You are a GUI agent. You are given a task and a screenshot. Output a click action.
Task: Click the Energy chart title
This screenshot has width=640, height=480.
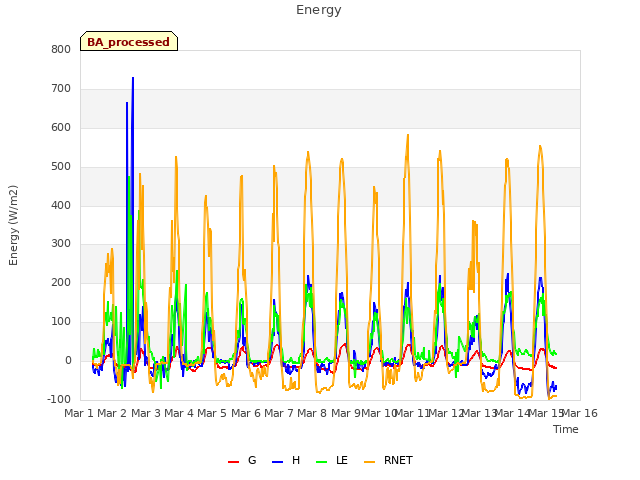[318, 10]
